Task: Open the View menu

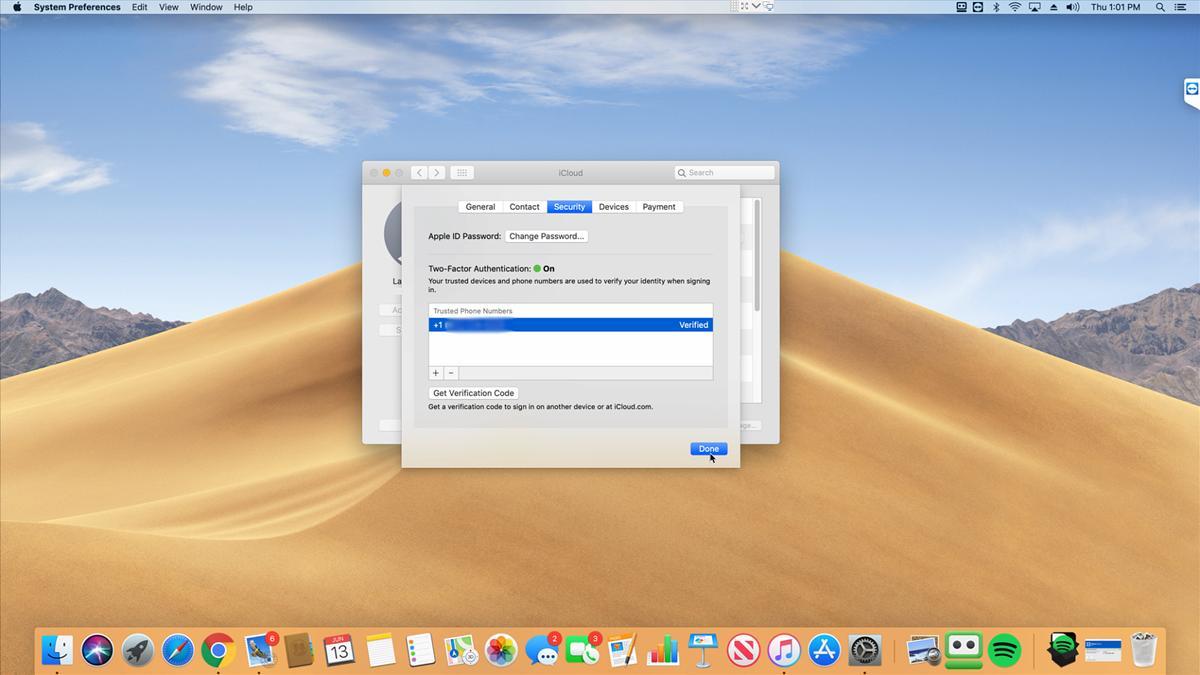Action: tap(169, 7)
